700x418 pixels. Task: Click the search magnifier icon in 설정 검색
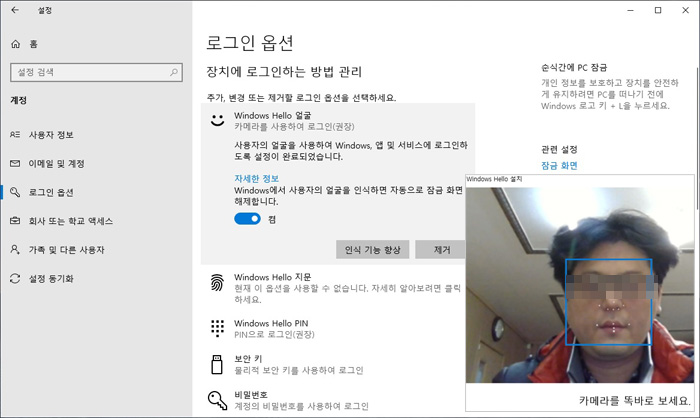(174, 72)
